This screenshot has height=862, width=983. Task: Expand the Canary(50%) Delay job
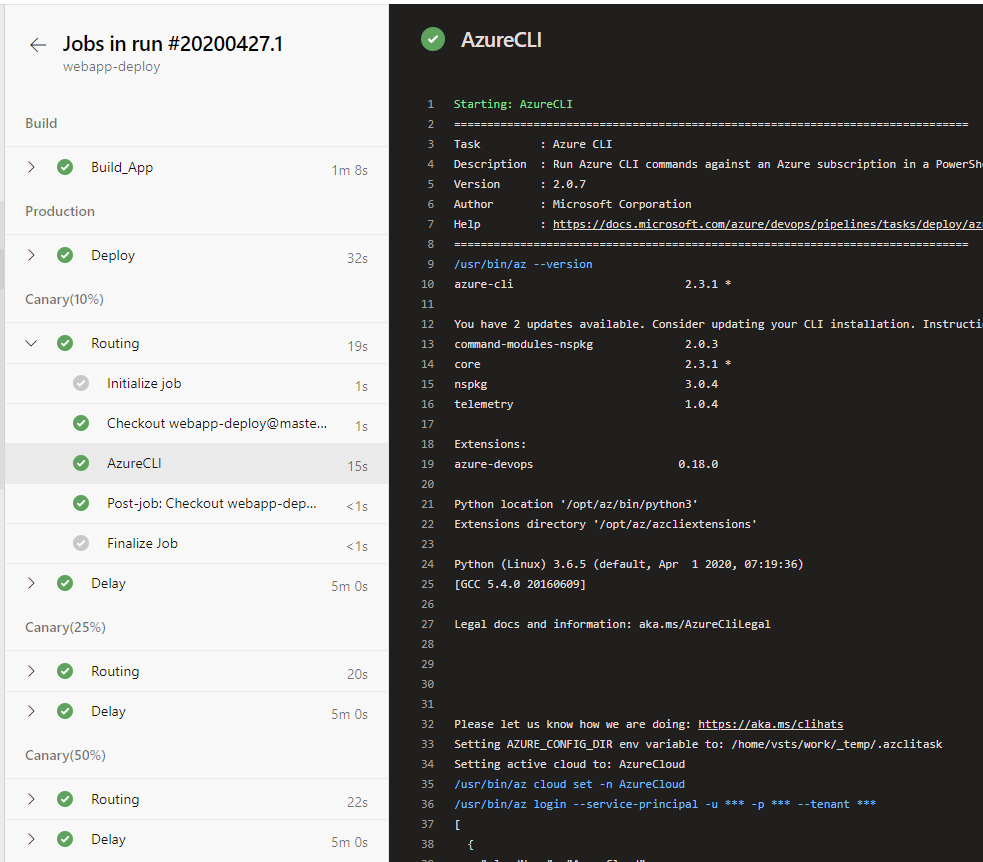(31, 839)
